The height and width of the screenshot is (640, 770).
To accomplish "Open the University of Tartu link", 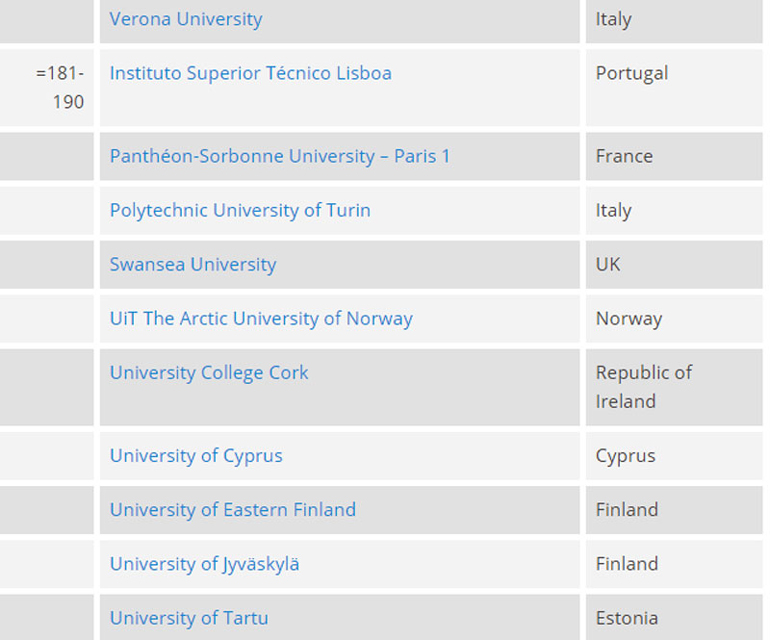I will [189, 617].
